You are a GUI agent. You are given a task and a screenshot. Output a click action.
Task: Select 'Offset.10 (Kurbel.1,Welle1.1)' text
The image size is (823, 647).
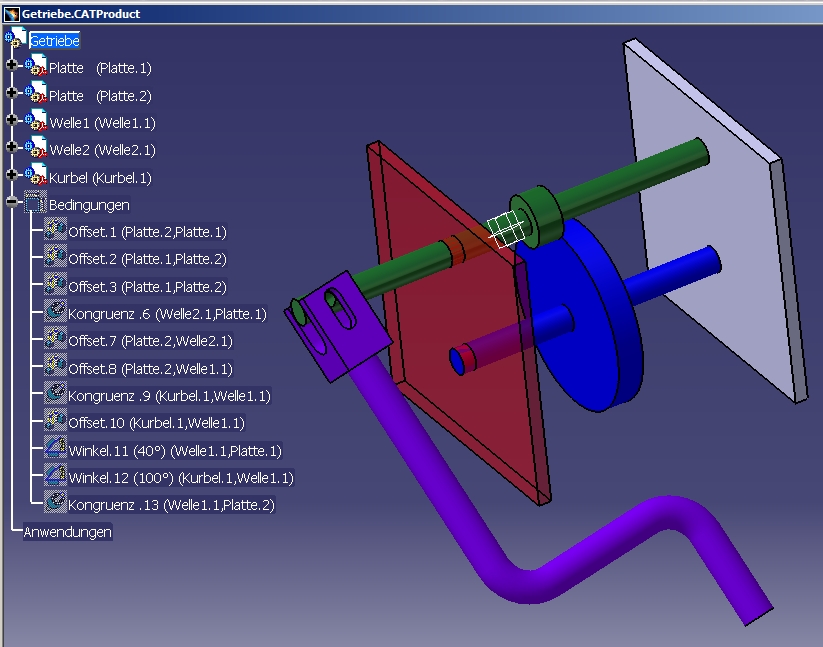pos(157,423)
